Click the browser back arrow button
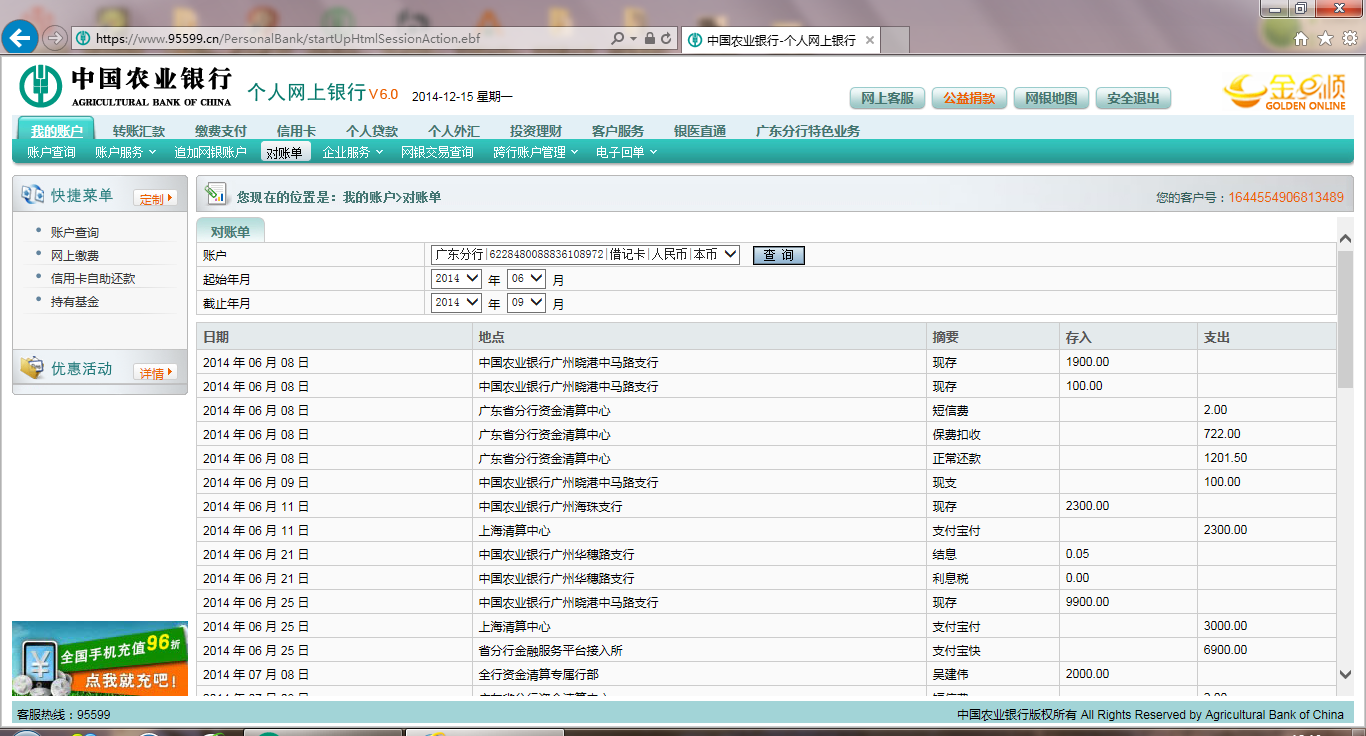1366x736 pixels. [x=21, y=38]
